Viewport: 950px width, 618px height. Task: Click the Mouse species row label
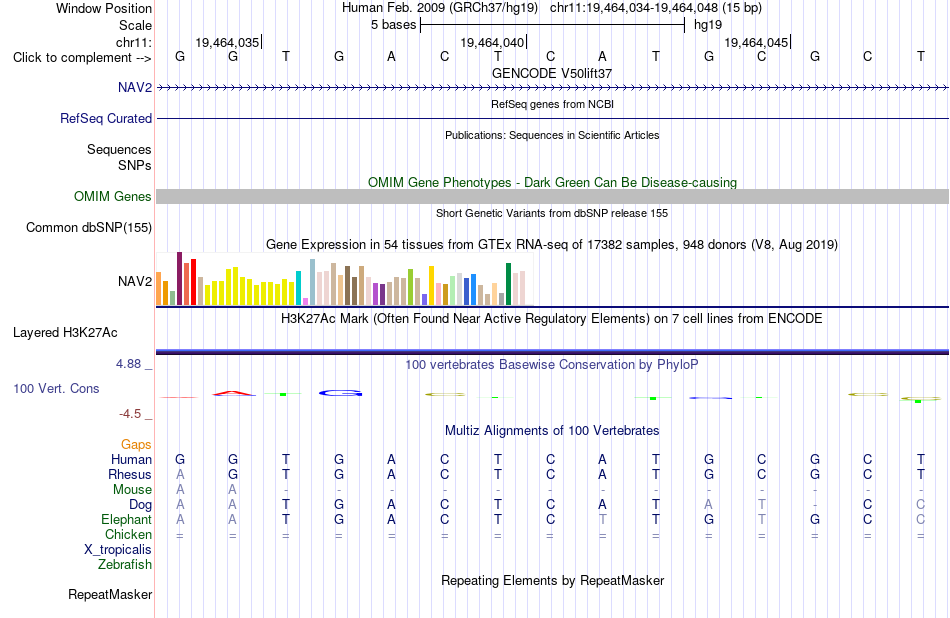pyautogui.click(x=132, y=490)
